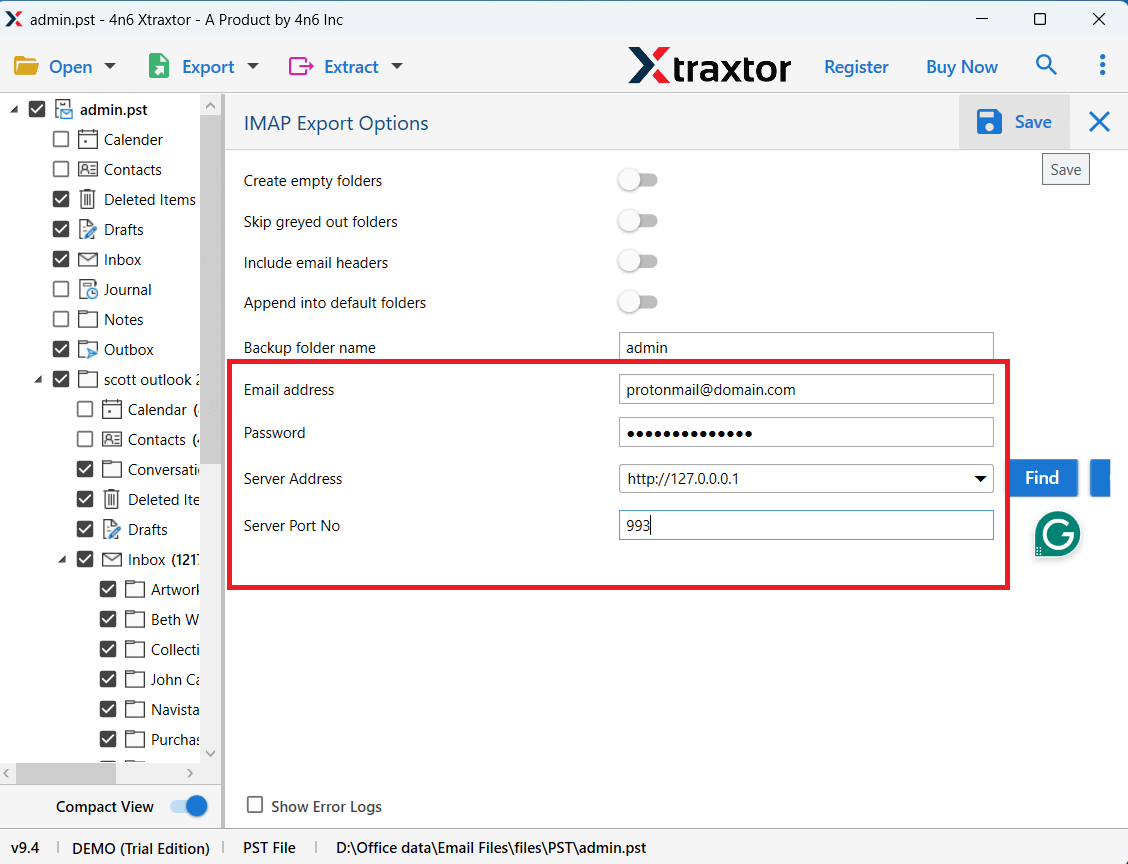Enable Create empty folders toggle
This screenshot has width=1128, height=864.
(637, 181)
